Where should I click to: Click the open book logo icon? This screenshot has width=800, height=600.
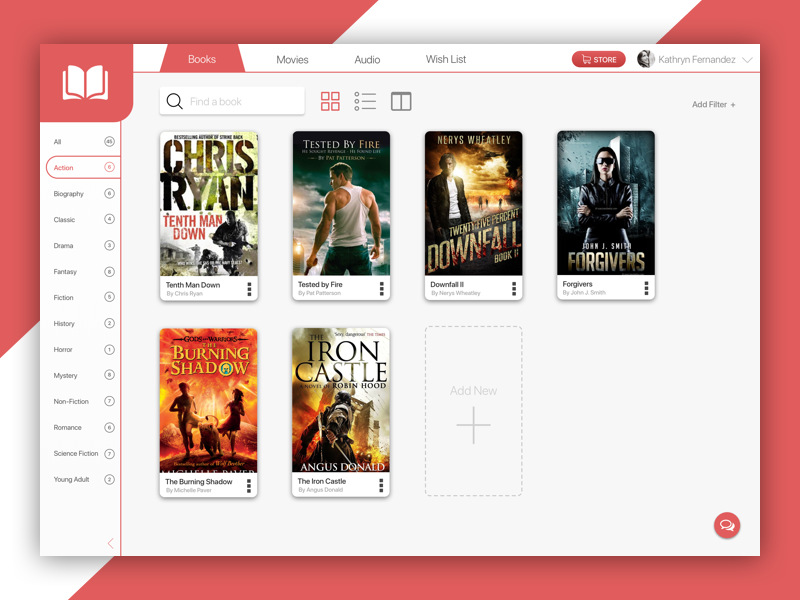(x=85, y=83)
